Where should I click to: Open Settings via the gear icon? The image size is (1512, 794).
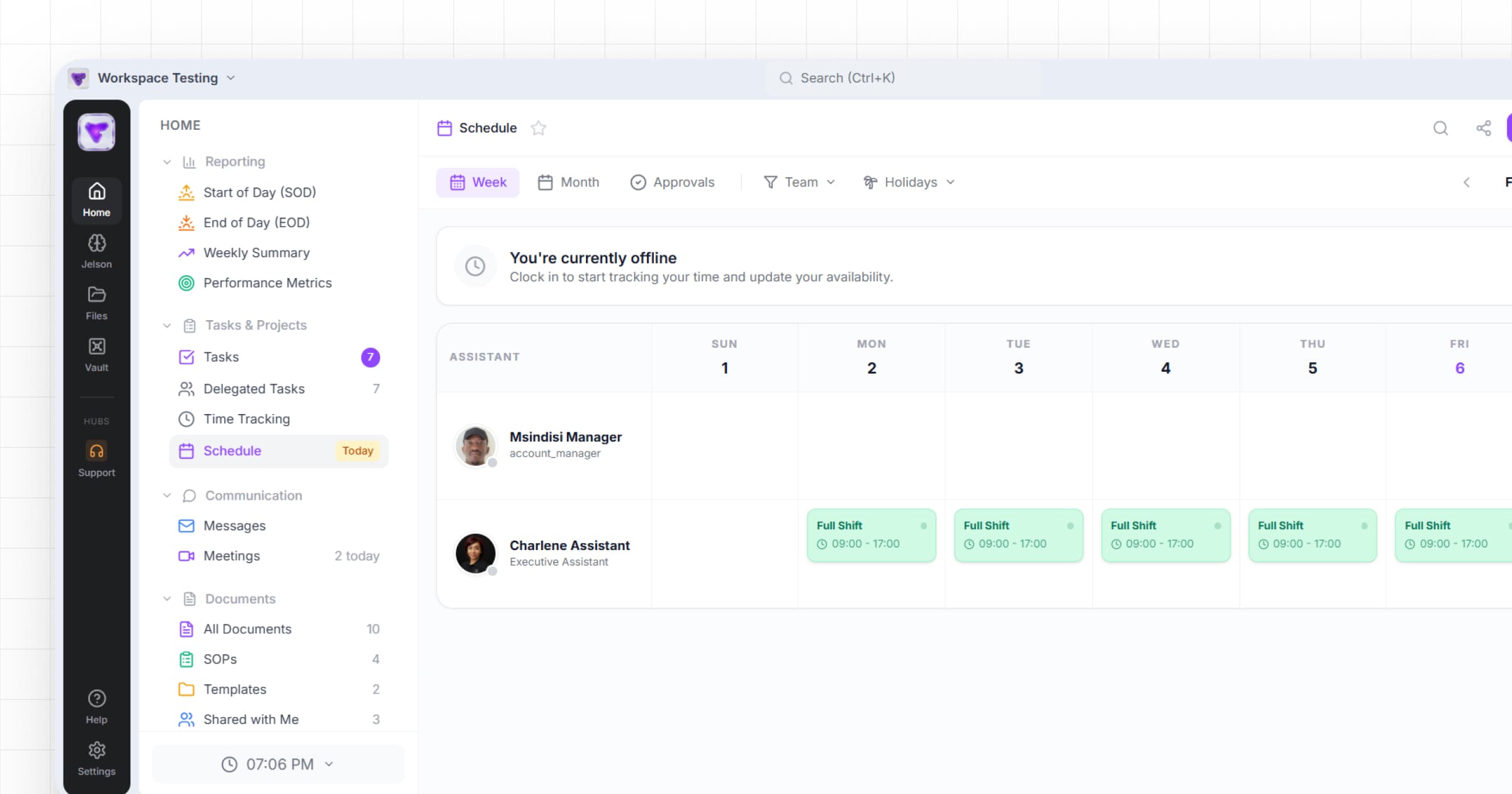click(96, 750)
